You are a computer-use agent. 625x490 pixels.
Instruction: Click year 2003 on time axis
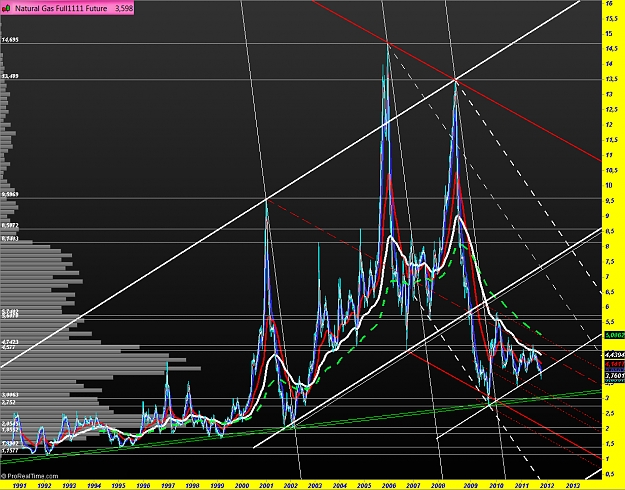pos(315,486)
